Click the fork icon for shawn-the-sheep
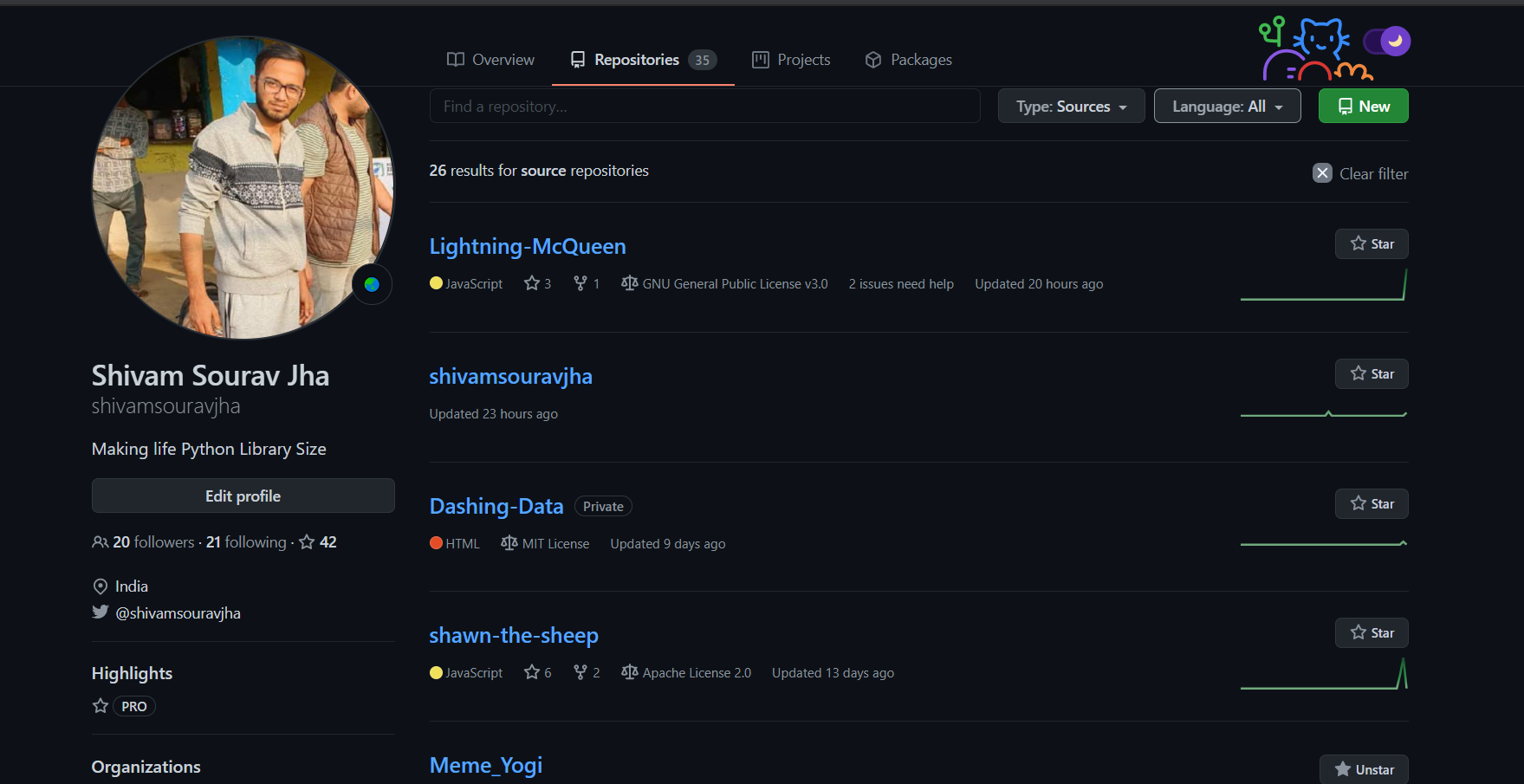The height and width of the screenshot is (784, 1524). point(580,672)
